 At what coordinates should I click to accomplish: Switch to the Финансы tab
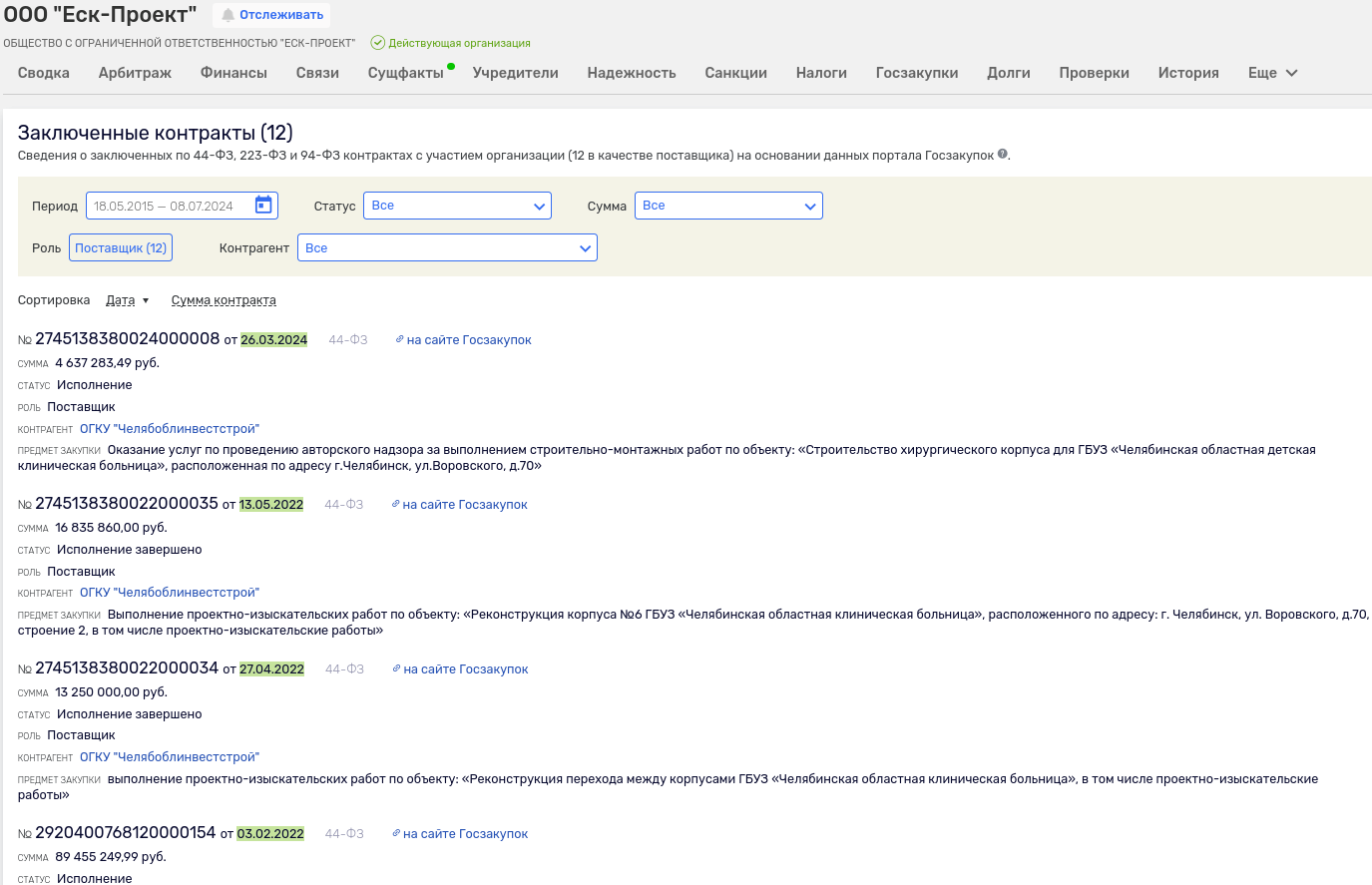coord(233,73)
